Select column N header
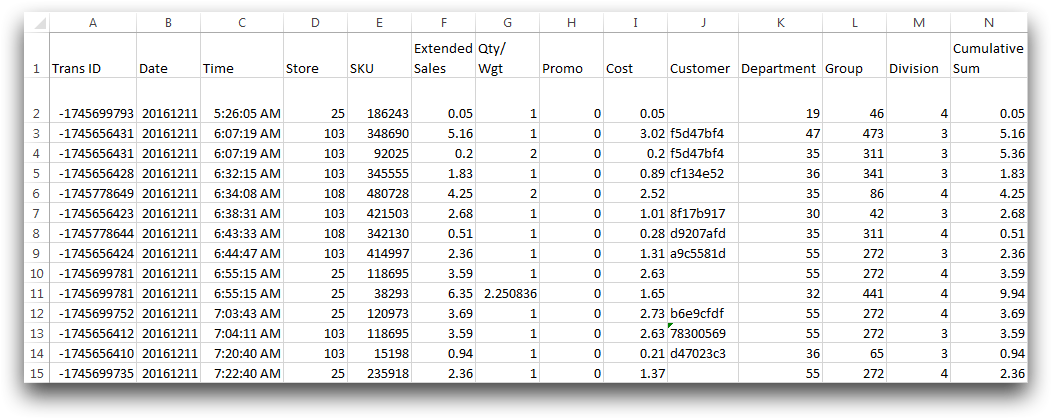This screenshot has height=419, width=1052. point(988,23)
